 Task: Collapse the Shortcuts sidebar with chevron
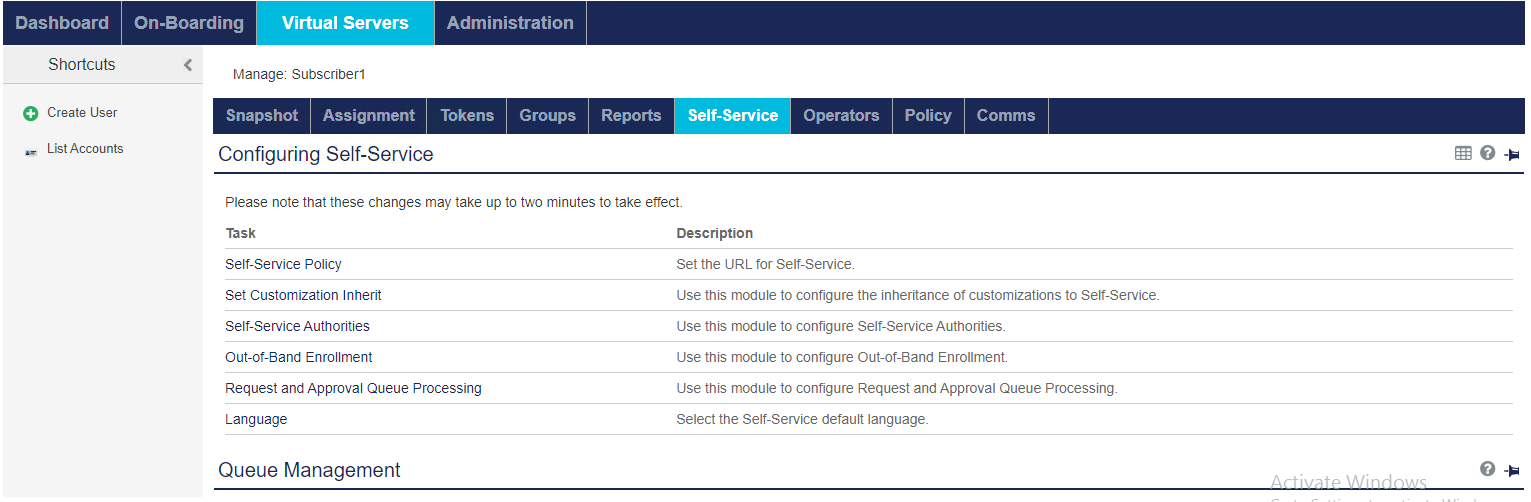coord(187,65)
